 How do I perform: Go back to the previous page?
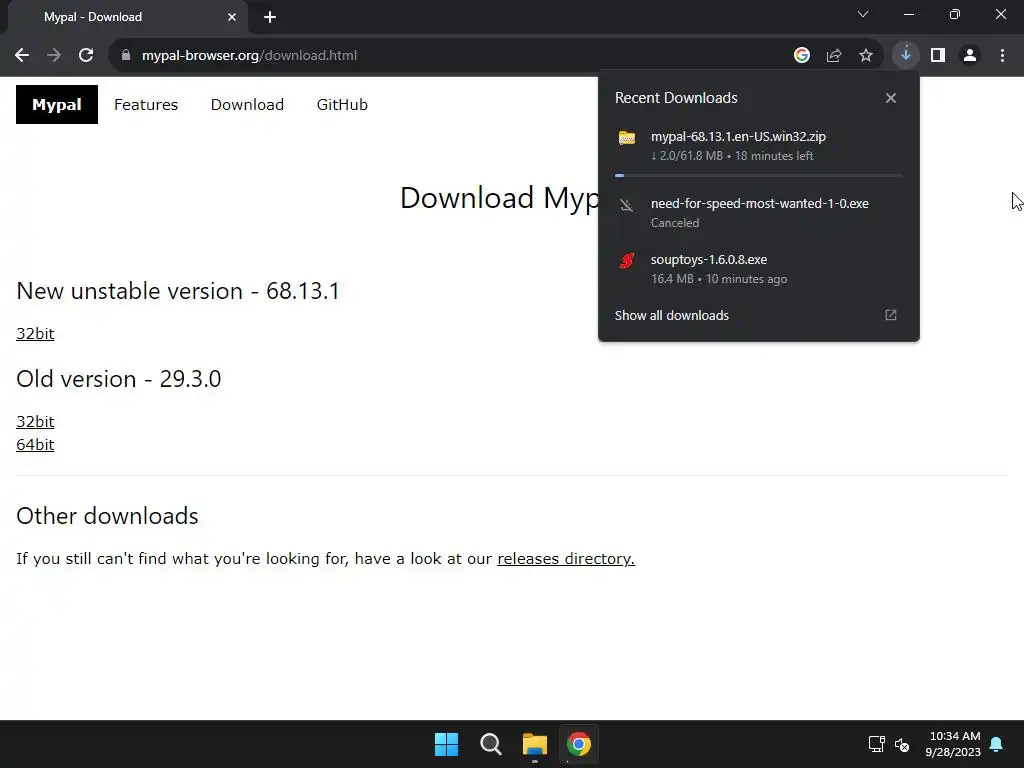pyautogui.click(x=22, y=56)
